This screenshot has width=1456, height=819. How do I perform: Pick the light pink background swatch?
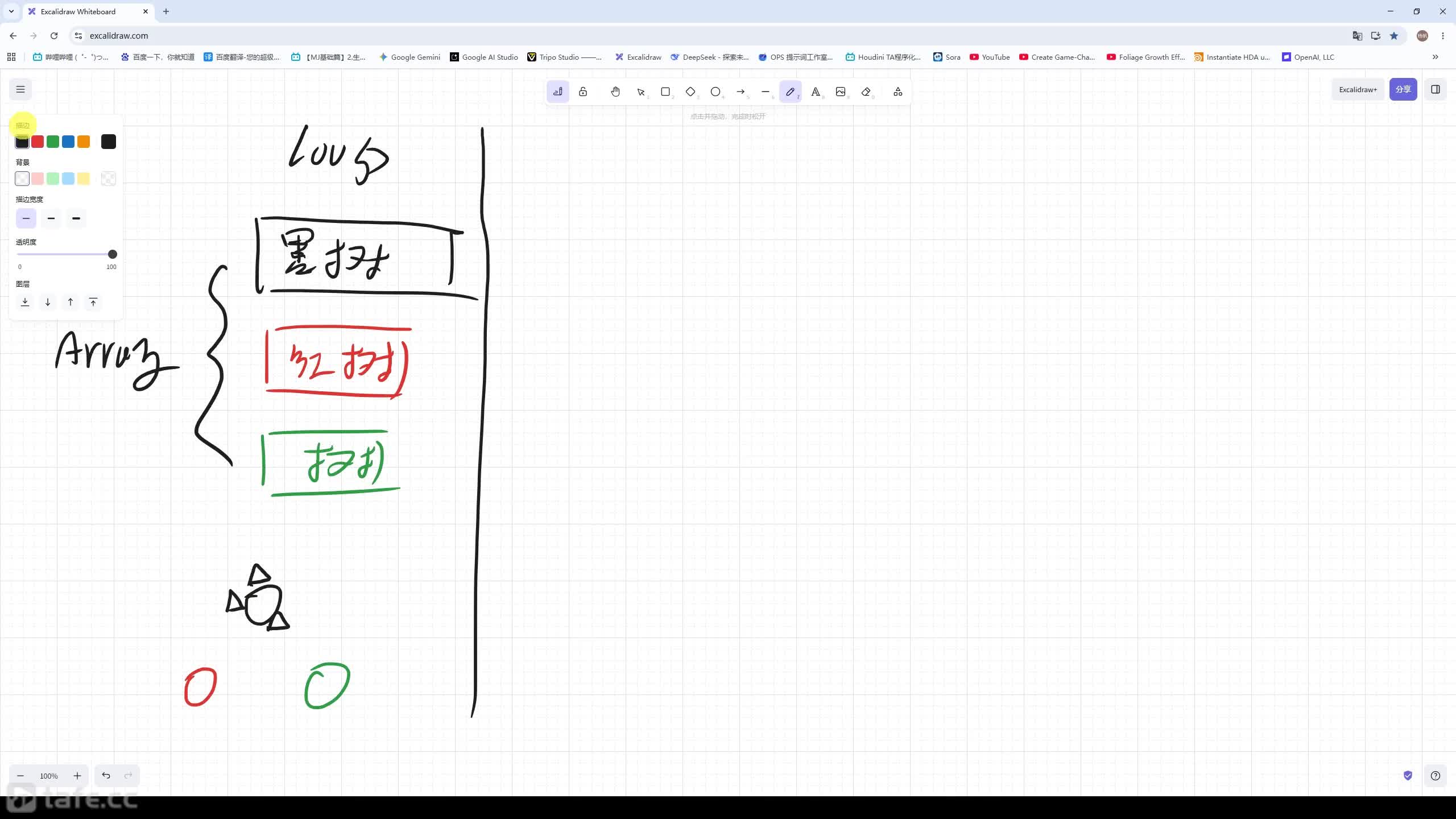pos(38,179)
